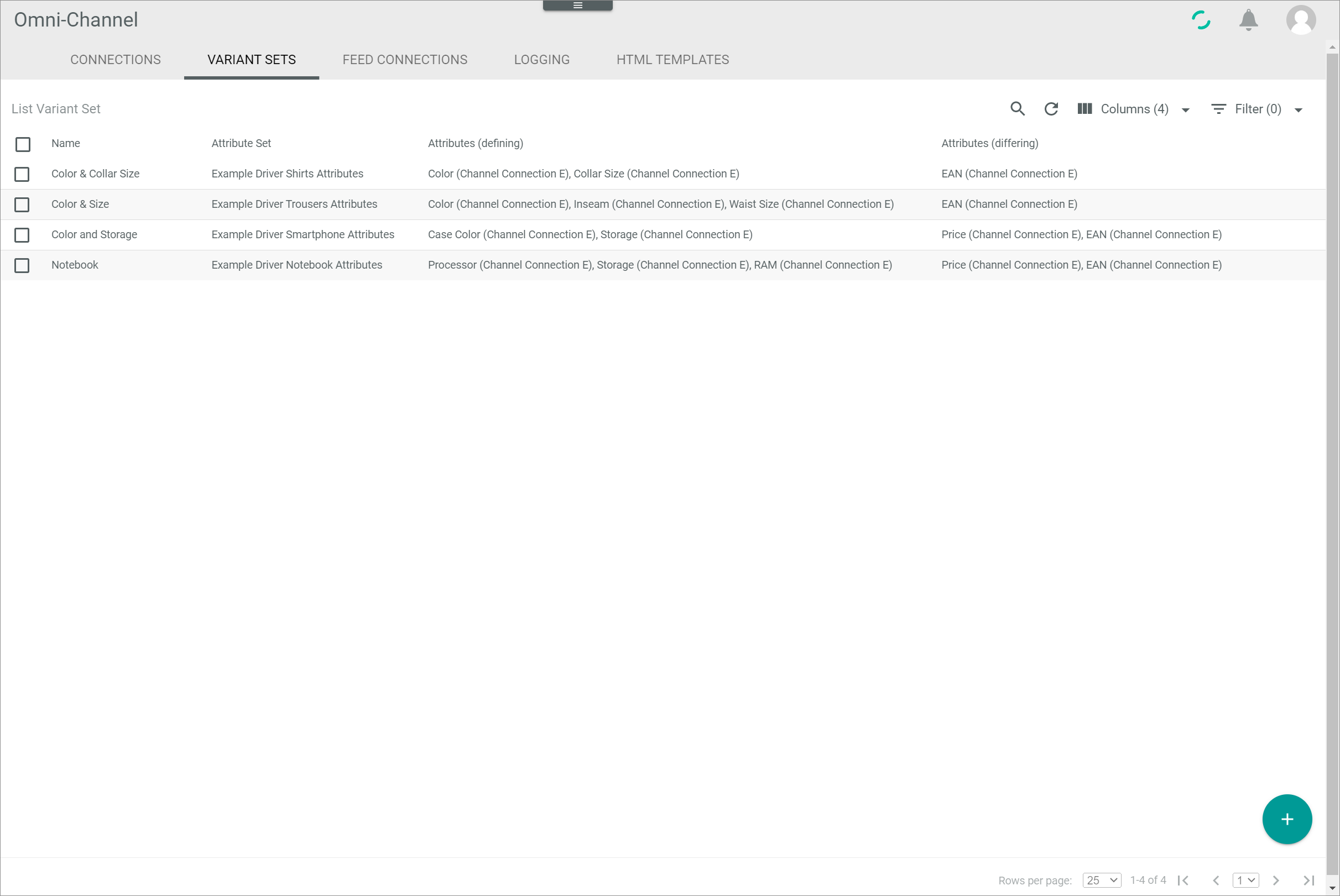Select the Variant Sets tab
The width and height of the screenshot is (1340, 896).
click(252, 60)
